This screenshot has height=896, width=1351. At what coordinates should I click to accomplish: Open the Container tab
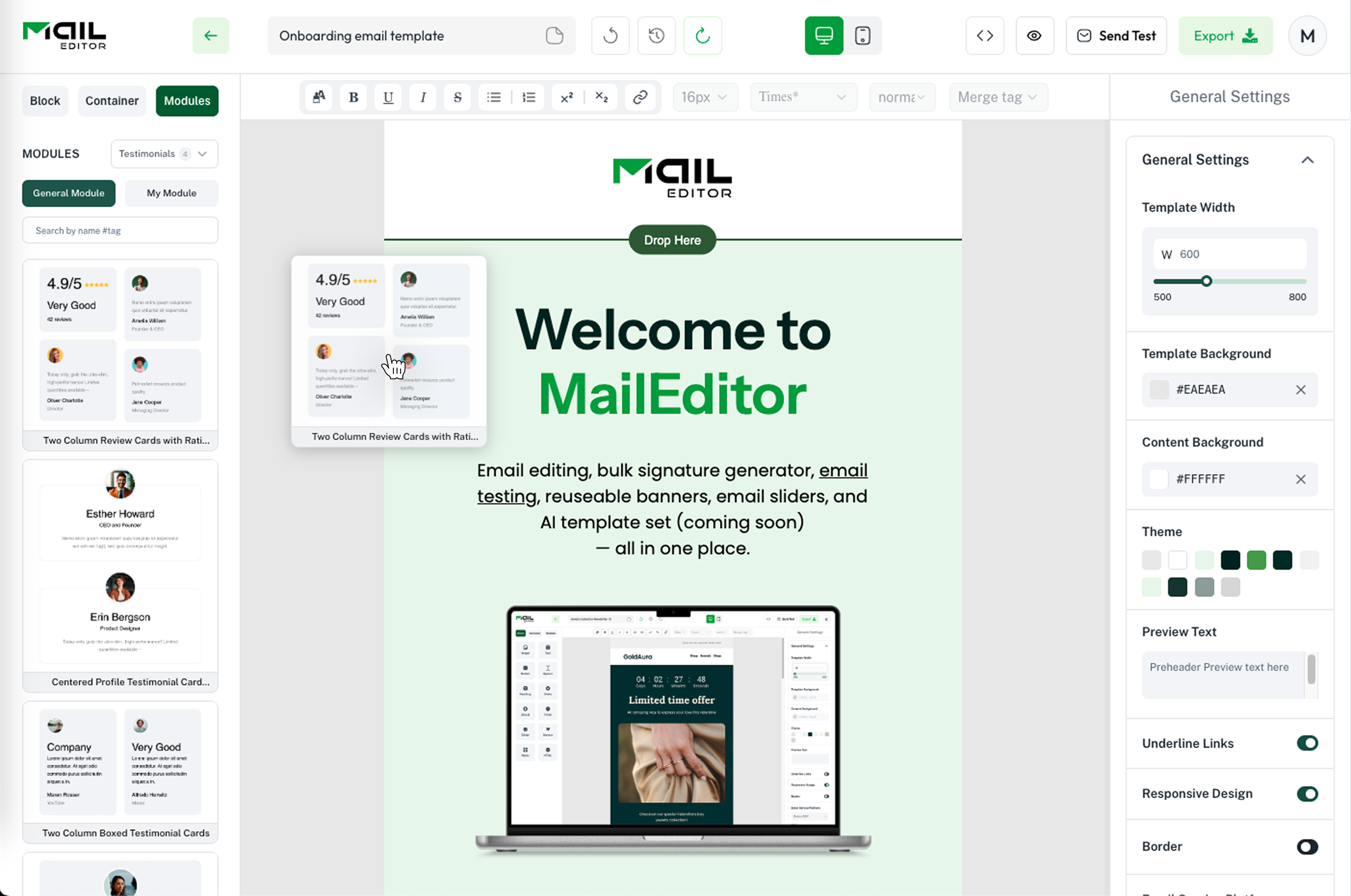click(112, 101)
